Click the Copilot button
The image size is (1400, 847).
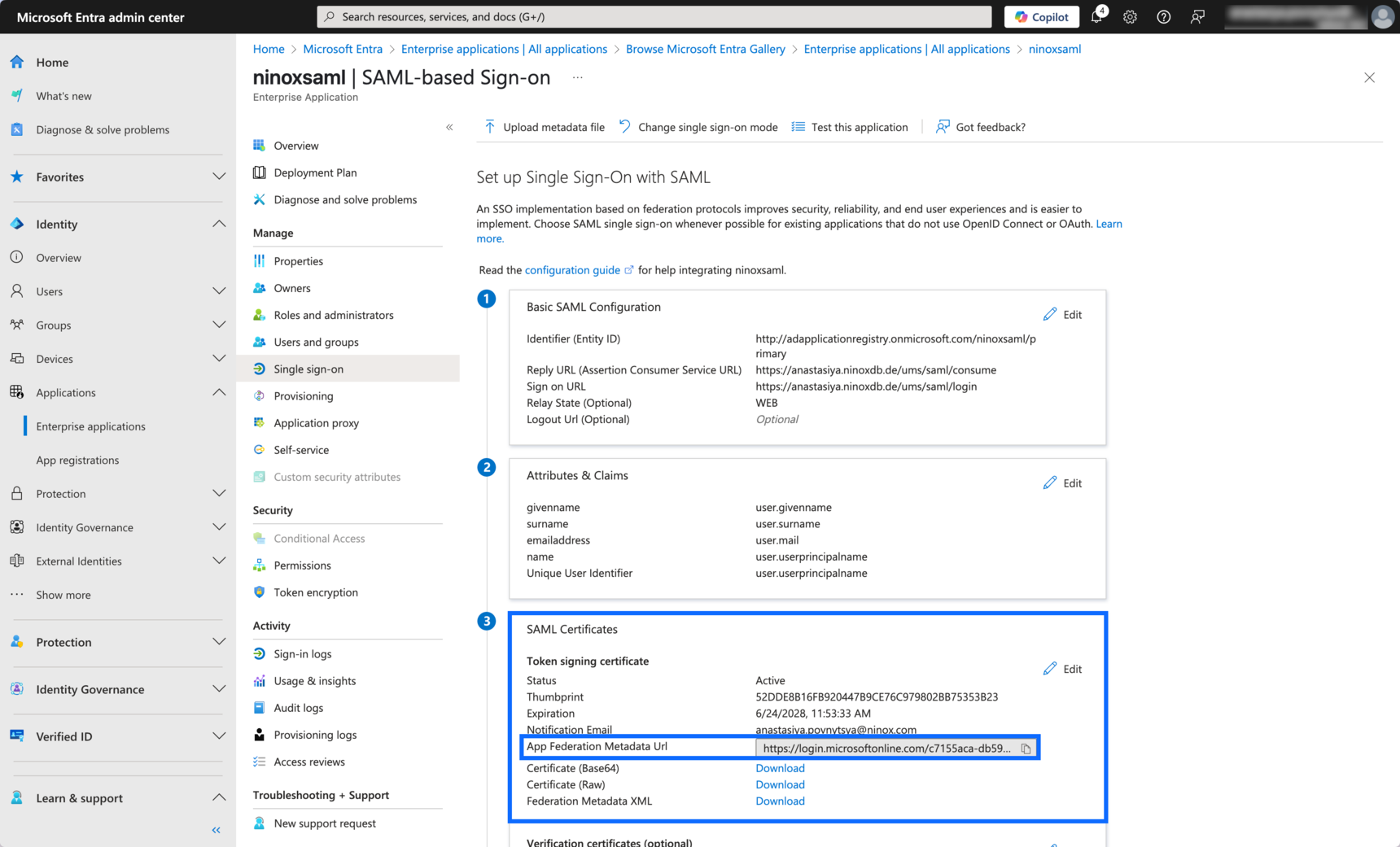click(1041, 17)
